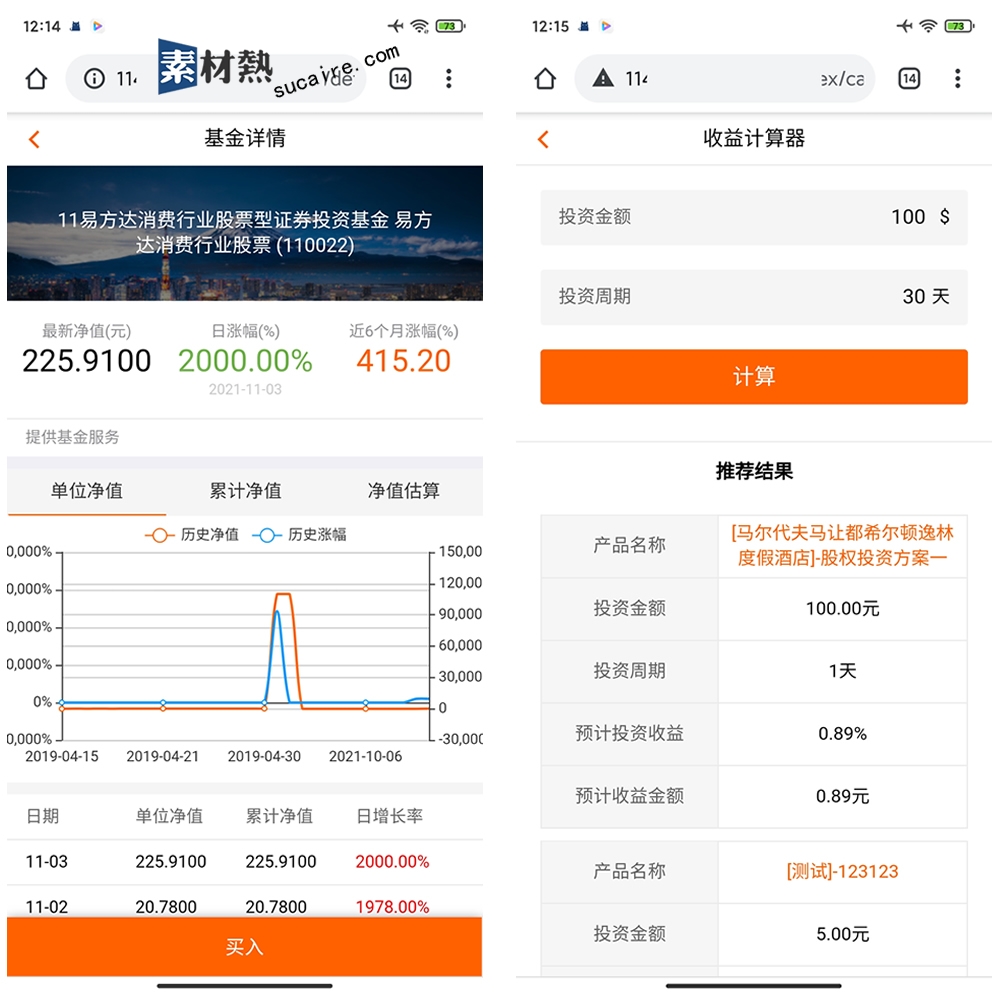This screenshot has width=1000, height=1000.
Task: Toggle 历史涨幅 series in chart legend
Action: [x=299, y=534]
